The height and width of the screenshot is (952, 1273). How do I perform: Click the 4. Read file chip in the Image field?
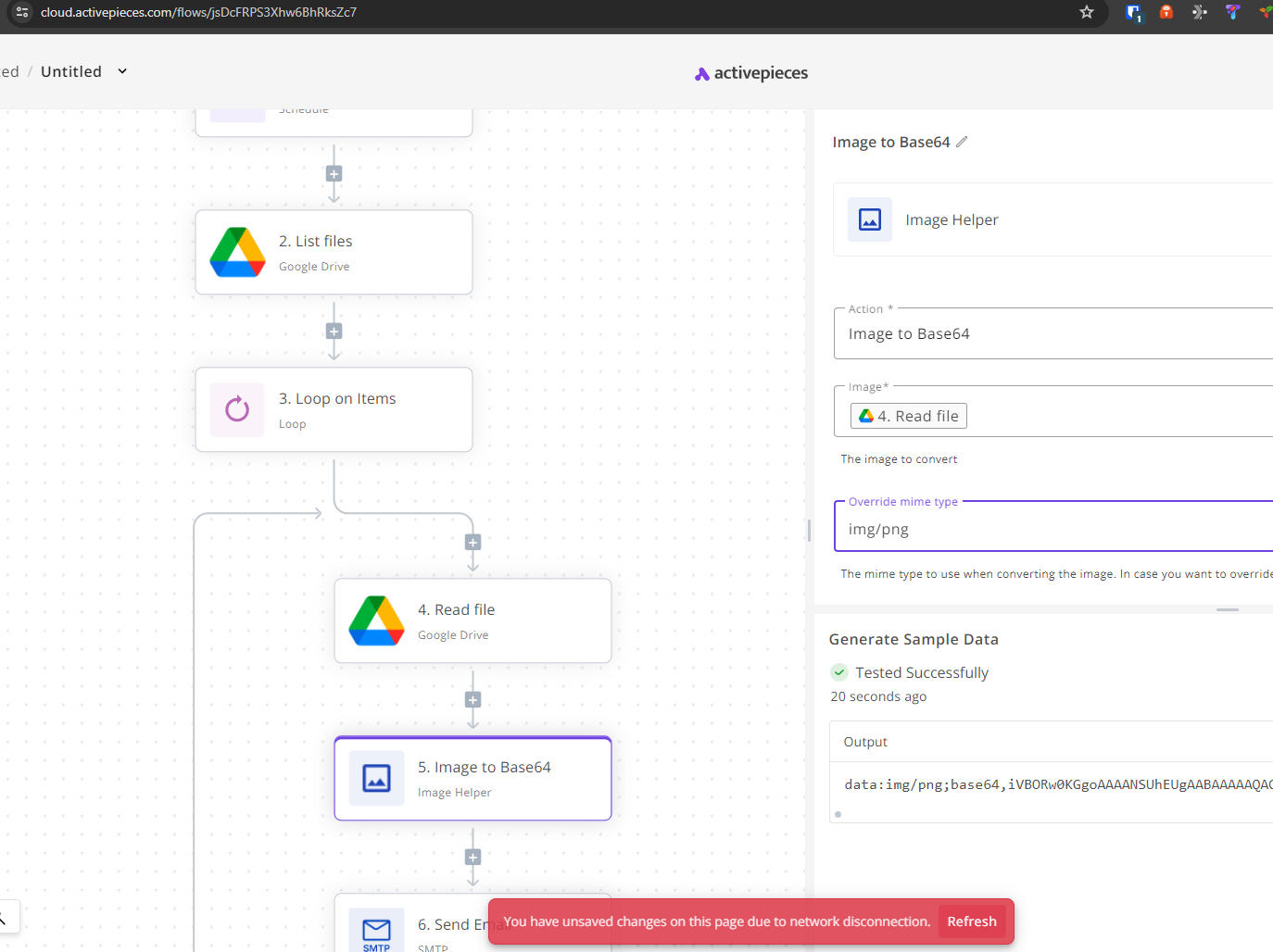[909, 416]
